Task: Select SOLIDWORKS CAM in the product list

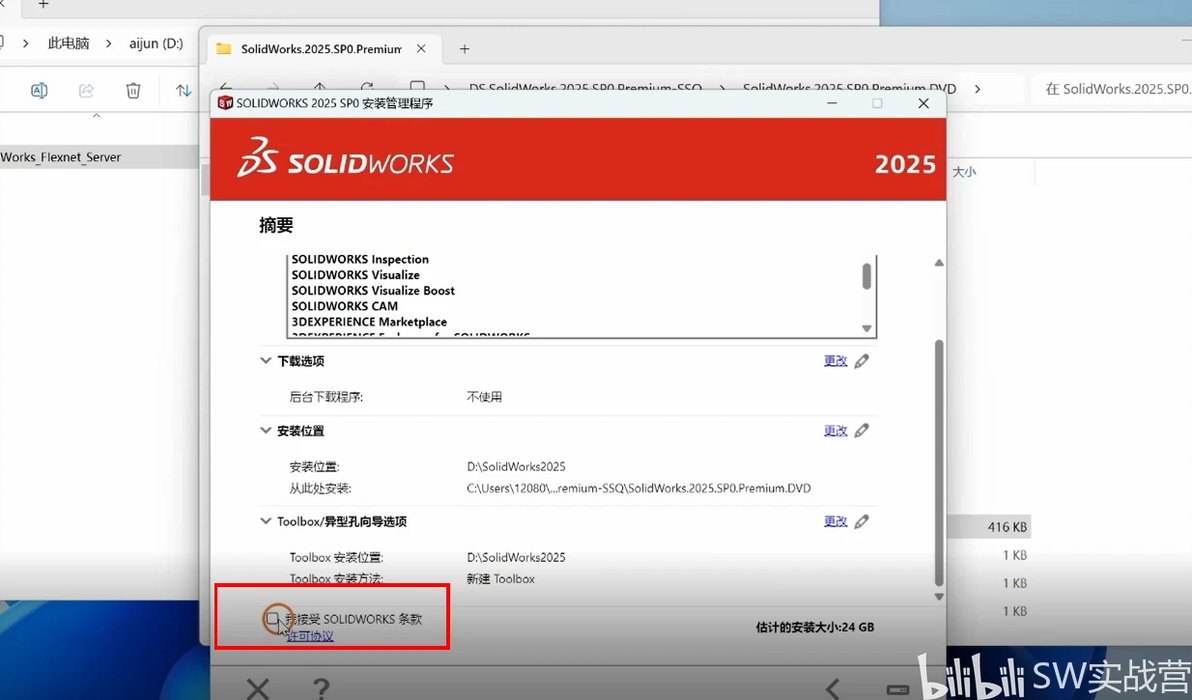Action: pyautogui.click(x=344, y=306)
